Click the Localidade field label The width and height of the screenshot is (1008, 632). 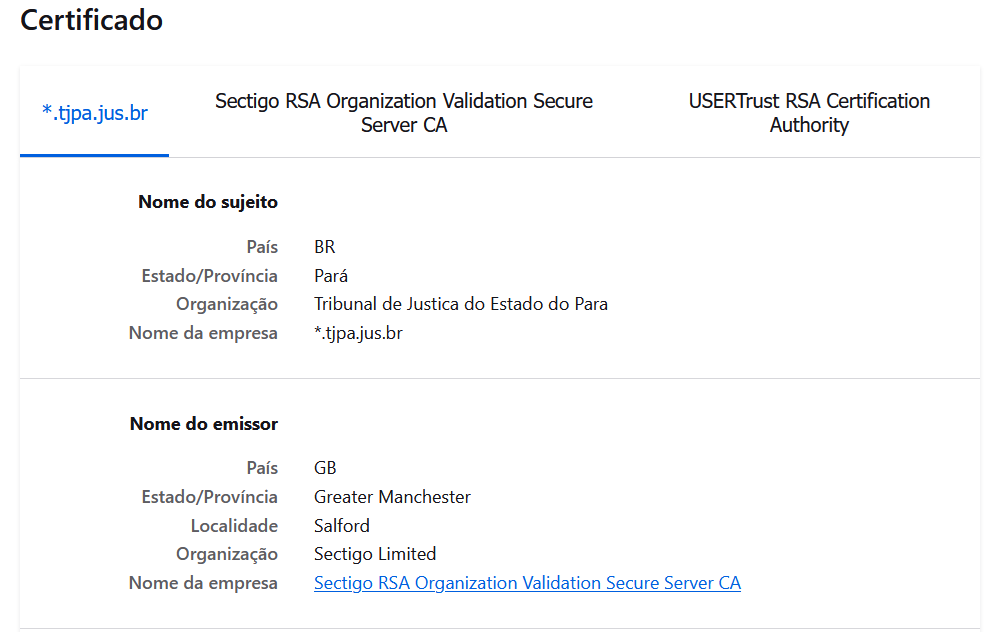tap(234, 526)
